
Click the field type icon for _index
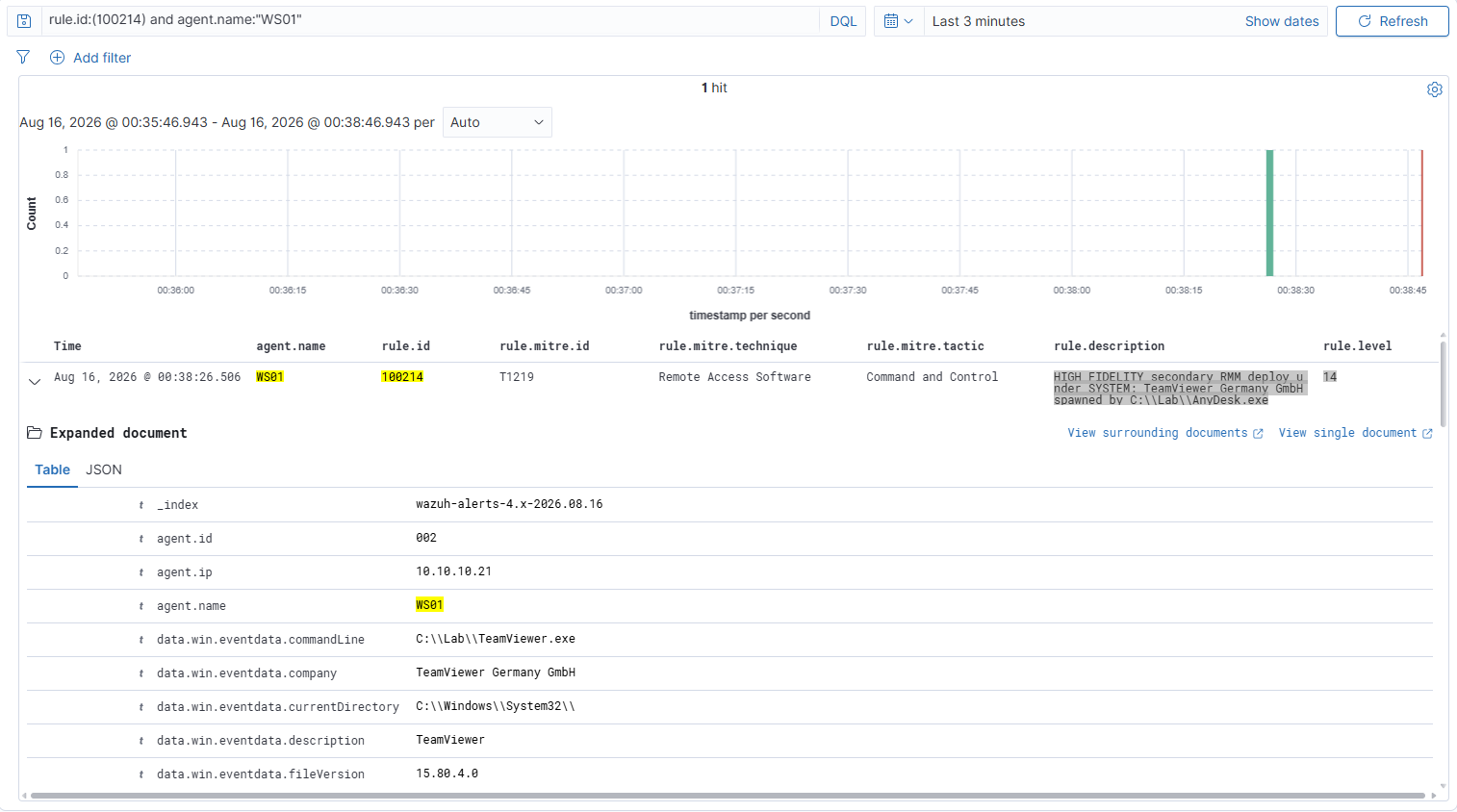(x=141, y=505)
